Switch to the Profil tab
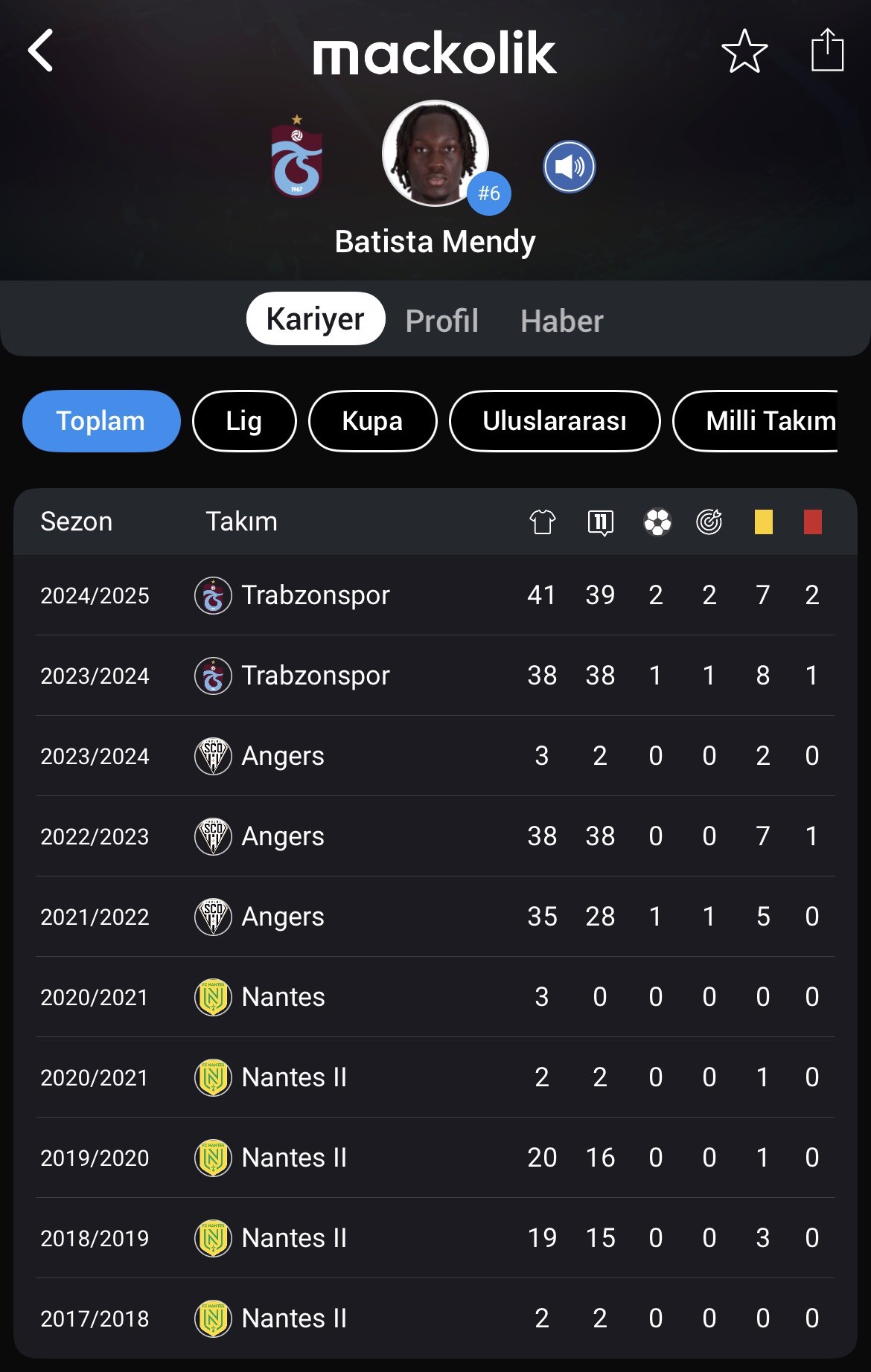Viewport: 871px width, 1372px height. pyautogui.click(x=442, y=321)
